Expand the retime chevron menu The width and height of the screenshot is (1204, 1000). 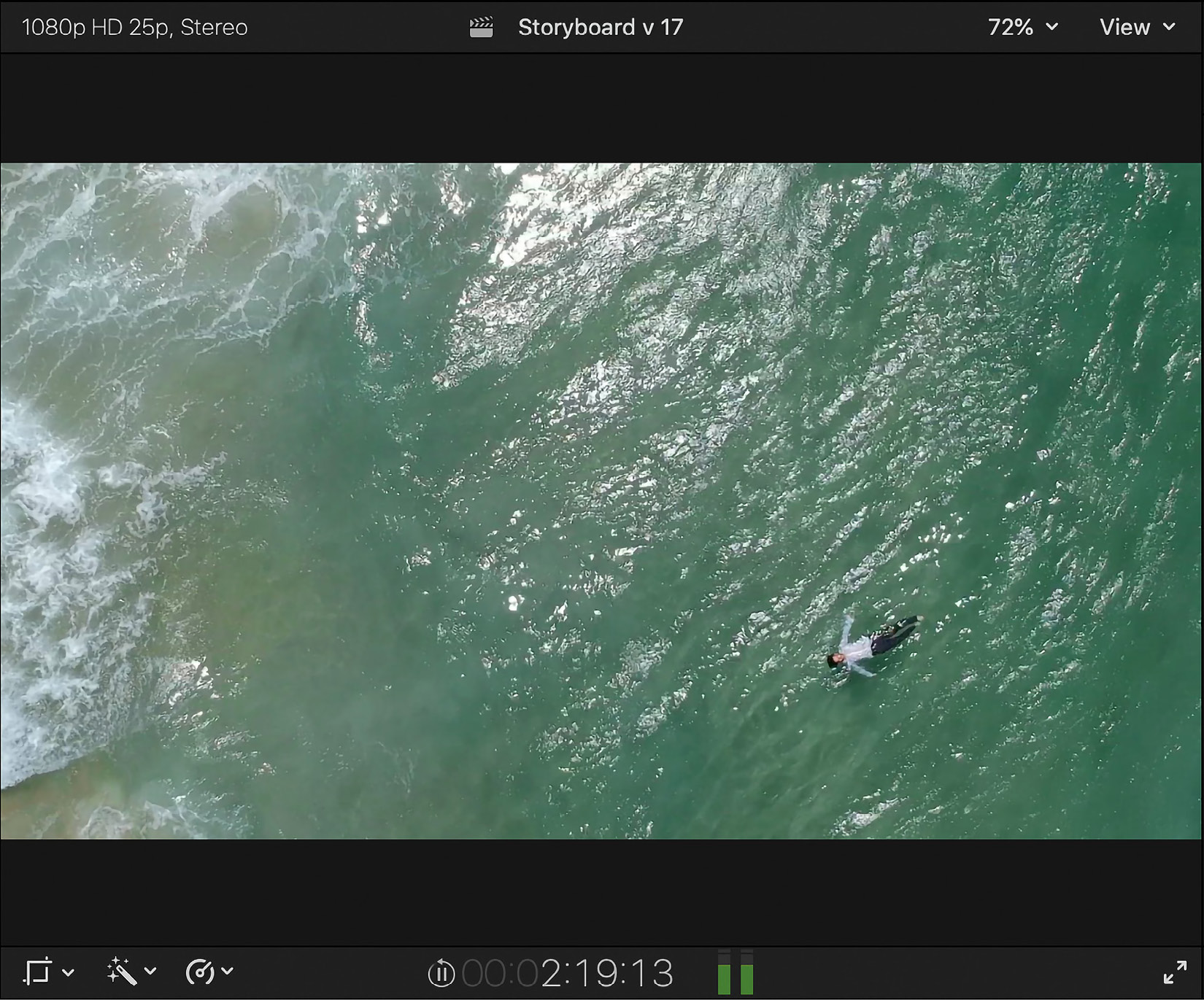coord(227,972)
